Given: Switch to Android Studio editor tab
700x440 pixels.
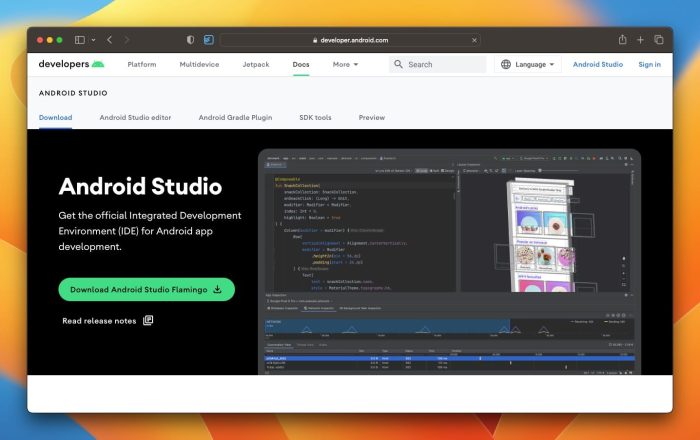Looking at the screenshot, I should (135, 117).
